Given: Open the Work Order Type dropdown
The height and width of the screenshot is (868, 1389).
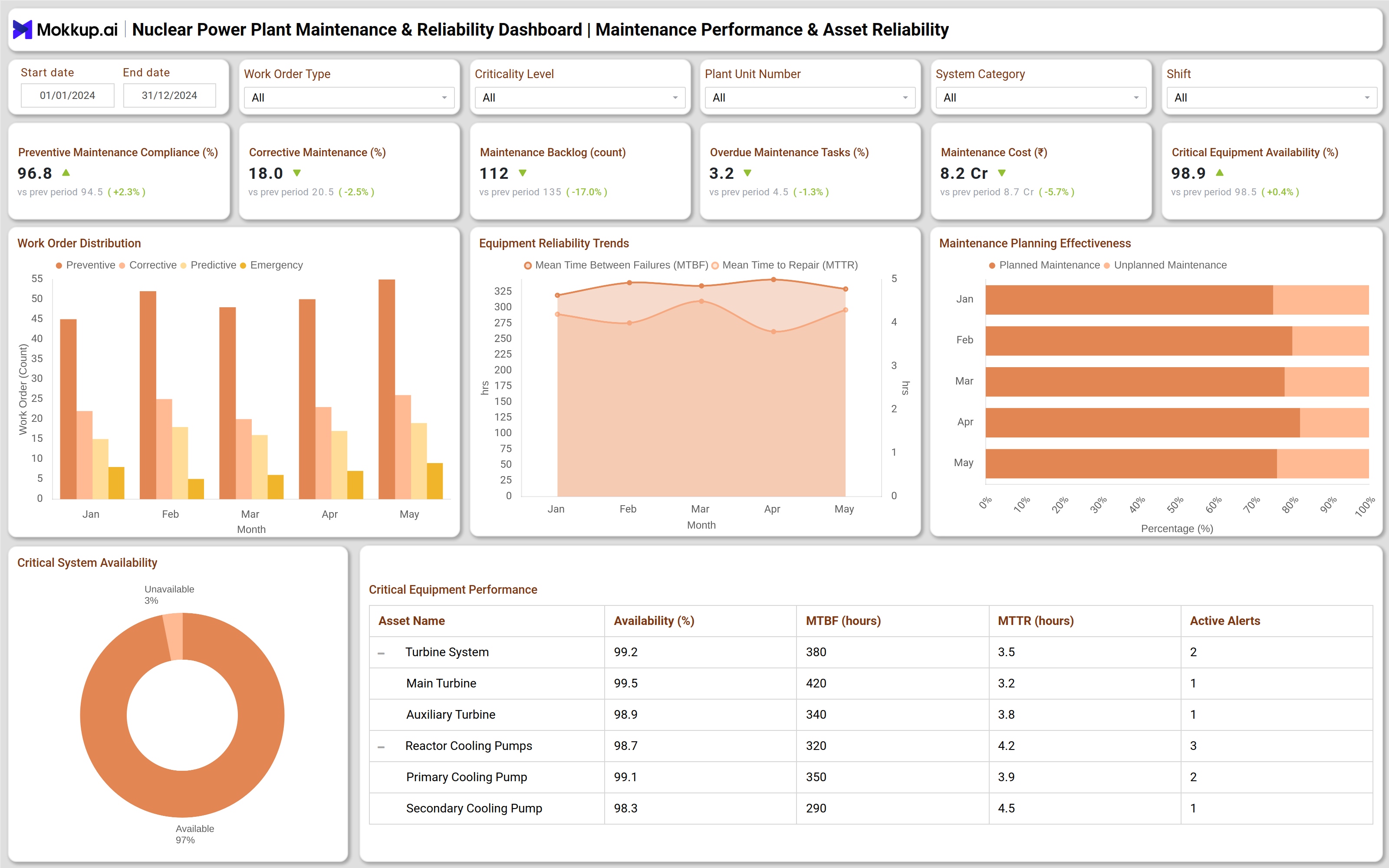Looking at the screenshot, I should pyautogui.click(x=349, y=98).
